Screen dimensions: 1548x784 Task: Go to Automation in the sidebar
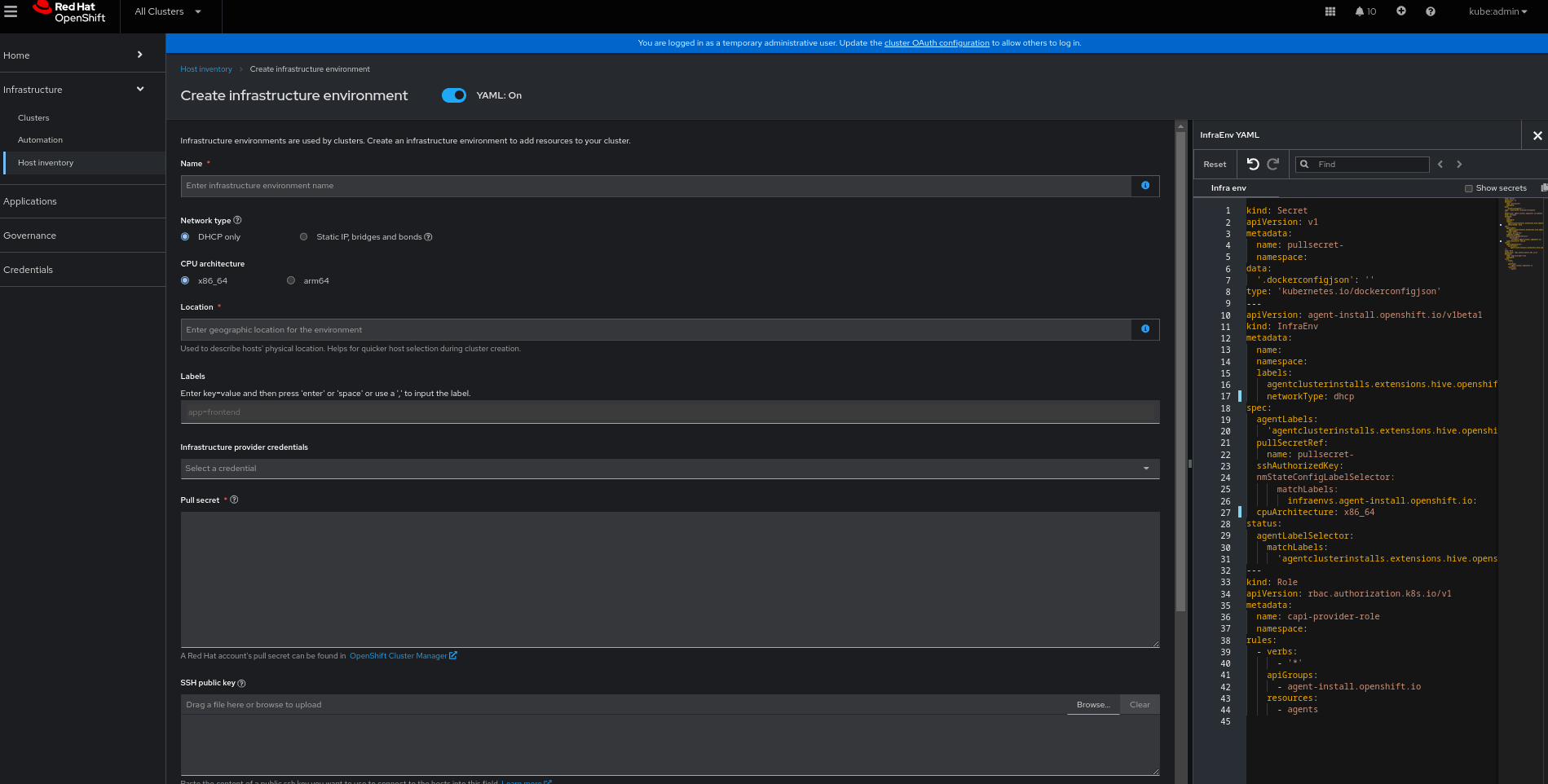pyautogui.click(x=40, y=140)
